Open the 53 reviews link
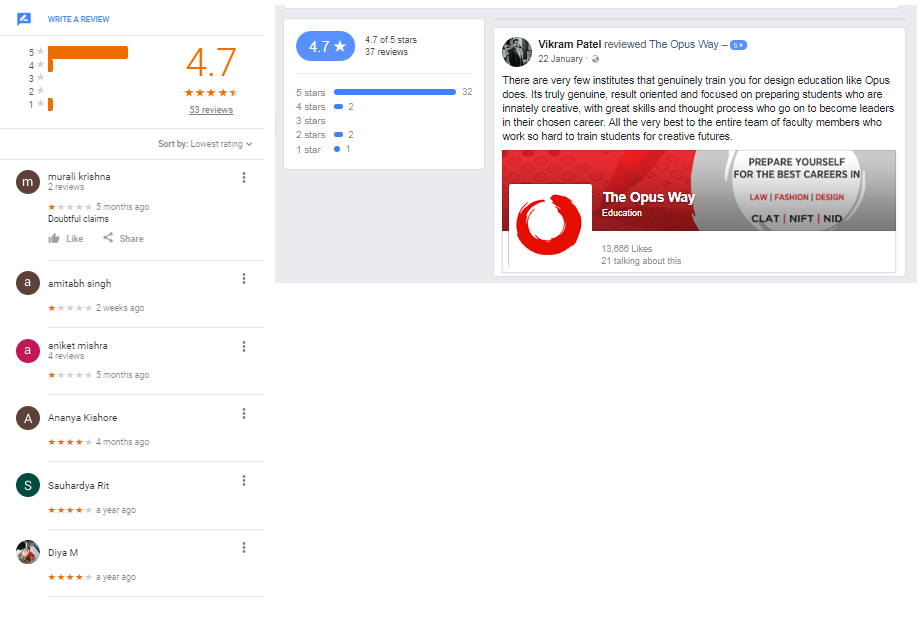 (211, 110)
